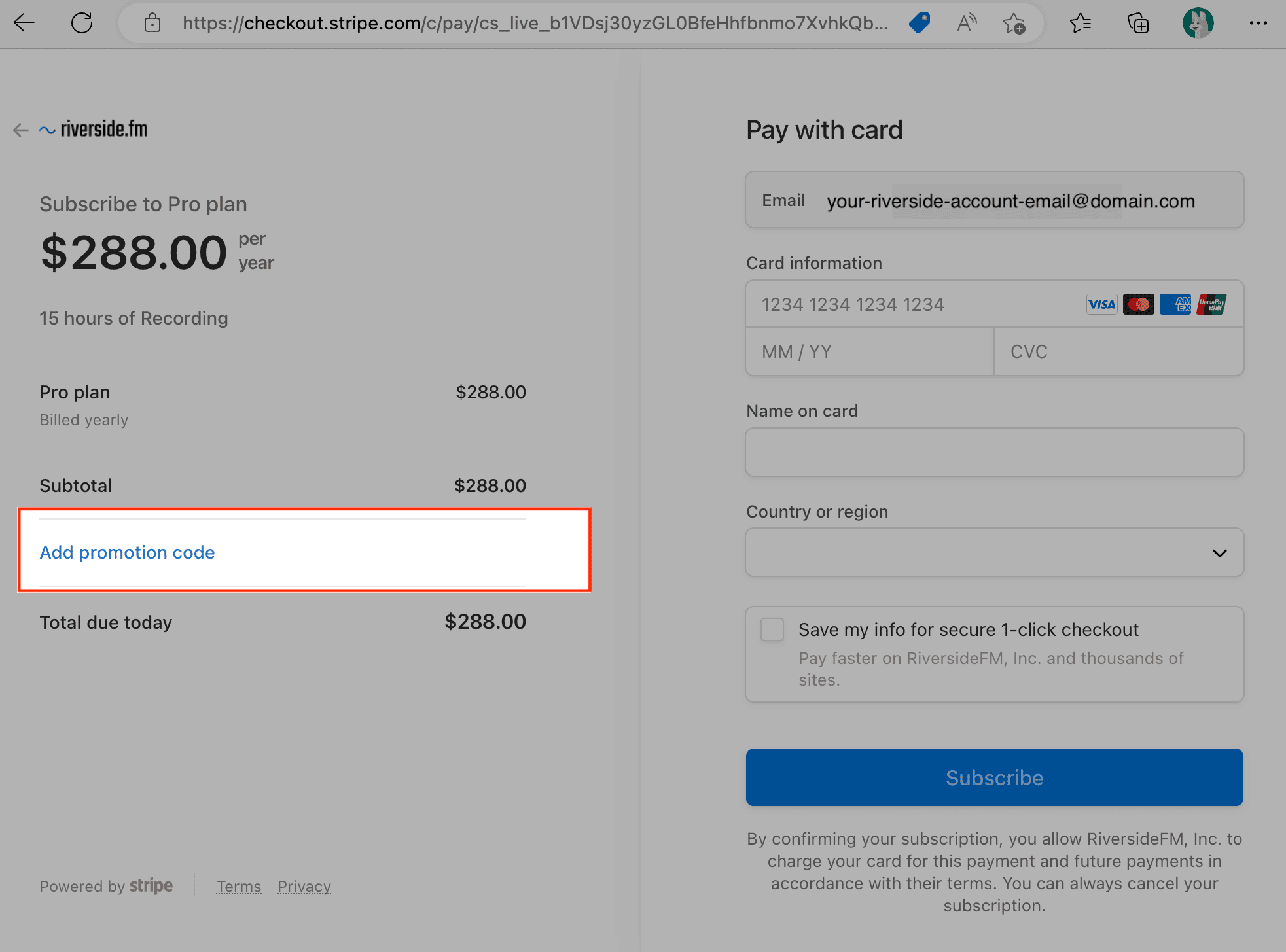Click the Mastercard icon
The image size is (1286, 952).
(x=1139, y=304)
